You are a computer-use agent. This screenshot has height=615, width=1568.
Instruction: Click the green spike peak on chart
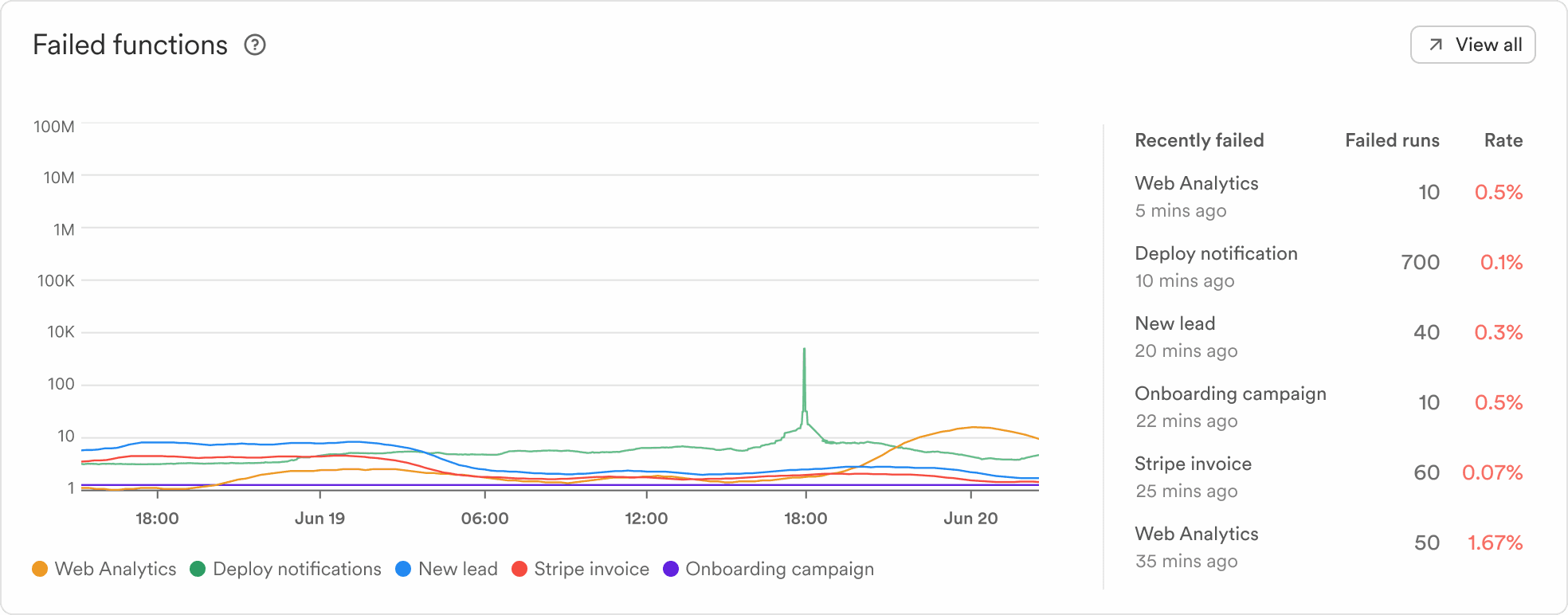coord(804,350)
